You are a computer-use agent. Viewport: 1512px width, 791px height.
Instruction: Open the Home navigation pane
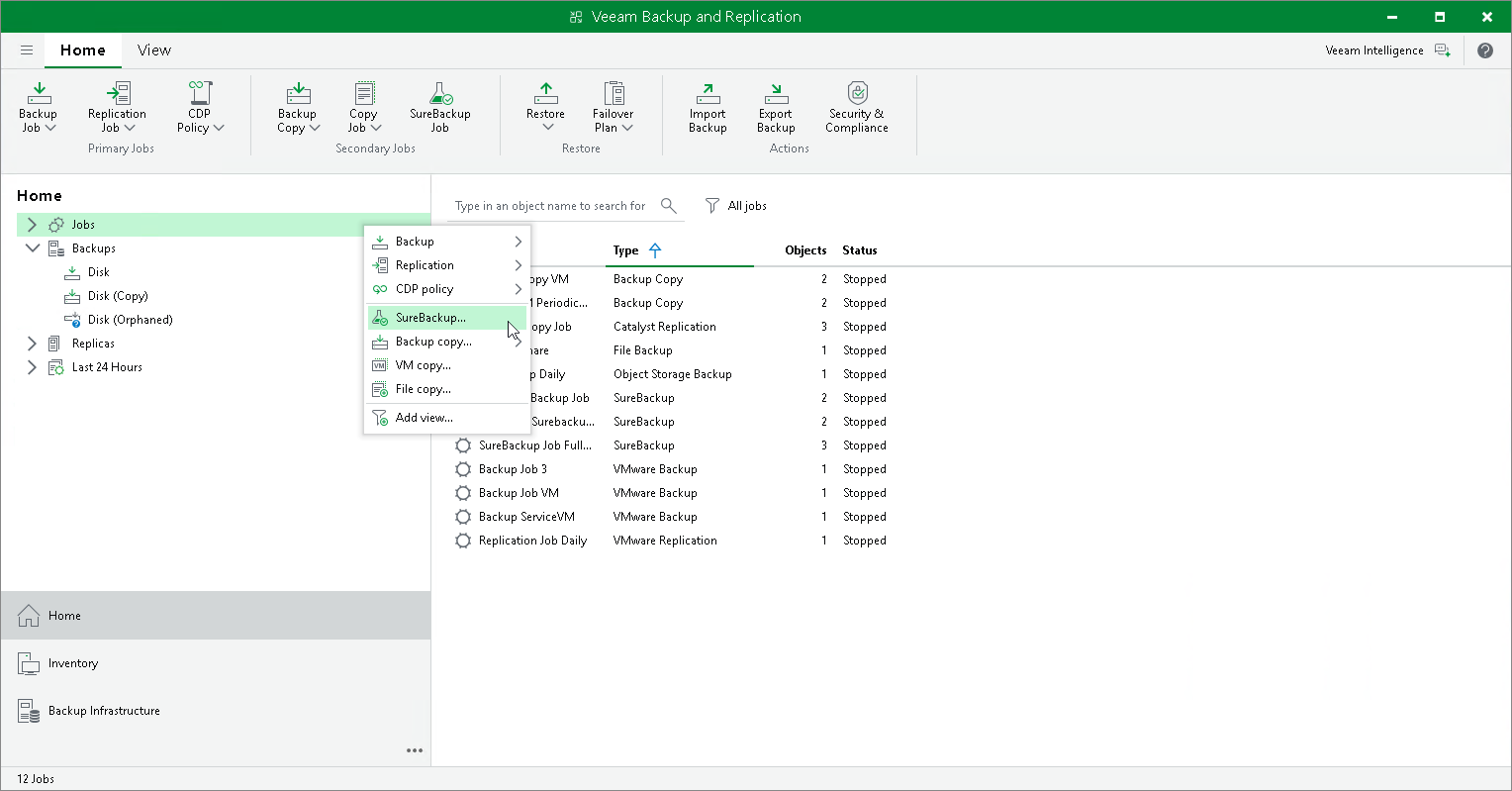216,616
